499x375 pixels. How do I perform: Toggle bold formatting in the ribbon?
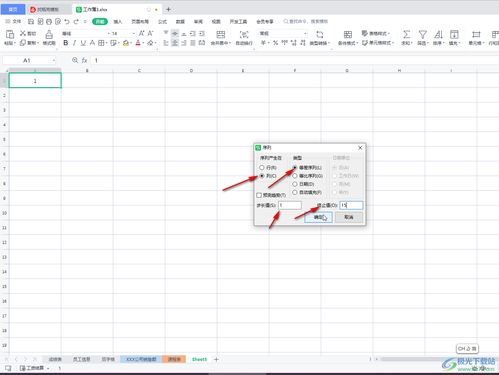[x=66, y=43]
